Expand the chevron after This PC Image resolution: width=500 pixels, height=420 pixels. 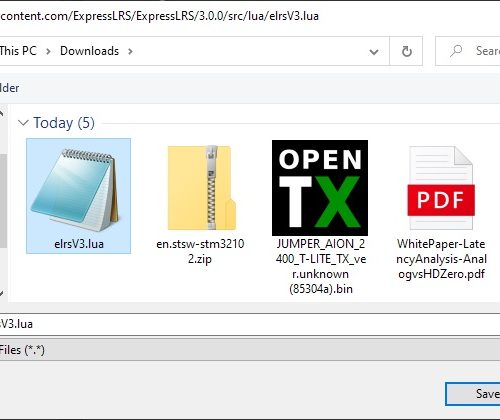pyautogui.click(x=48, y=51)
